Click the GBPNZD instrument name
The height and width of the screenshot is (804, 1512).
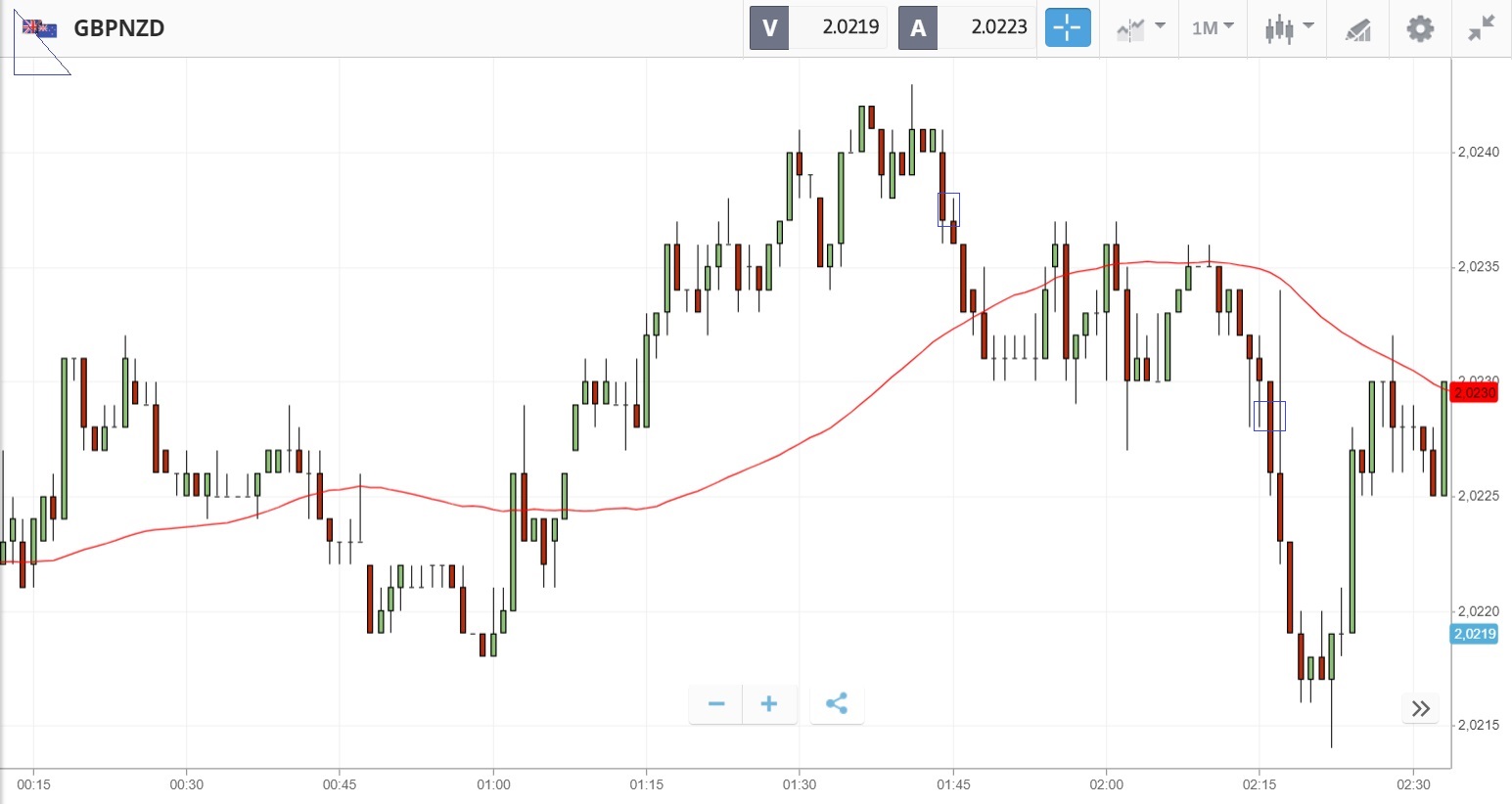tap(119, 28)
